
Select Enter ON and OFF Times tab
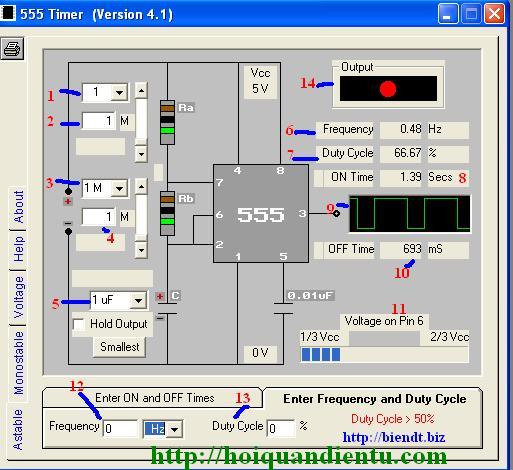pos(154,398)
